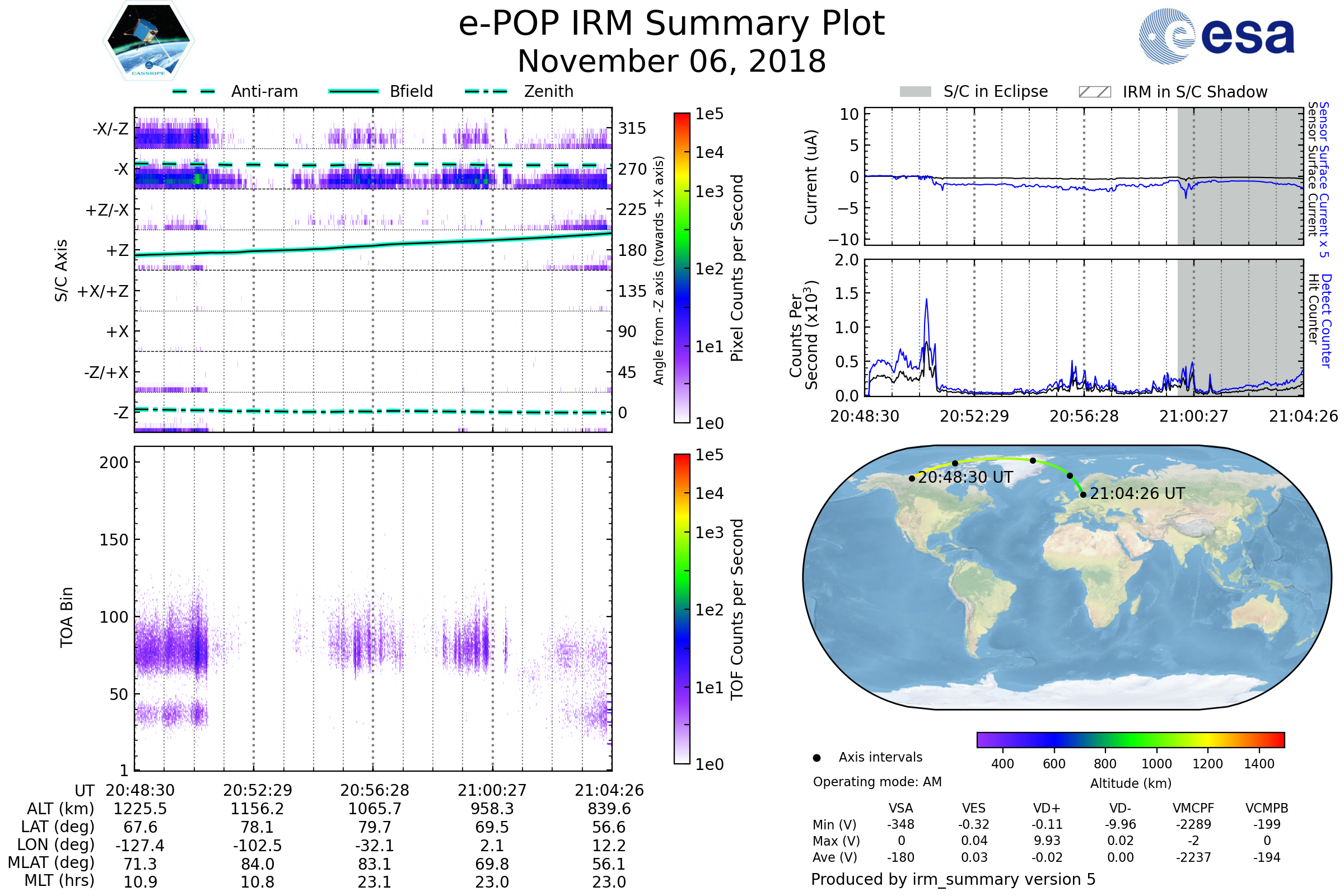Screen dimensions: 1344x896
Task: Click the S/C in Eclipse gray legend box
Action: 915,92
